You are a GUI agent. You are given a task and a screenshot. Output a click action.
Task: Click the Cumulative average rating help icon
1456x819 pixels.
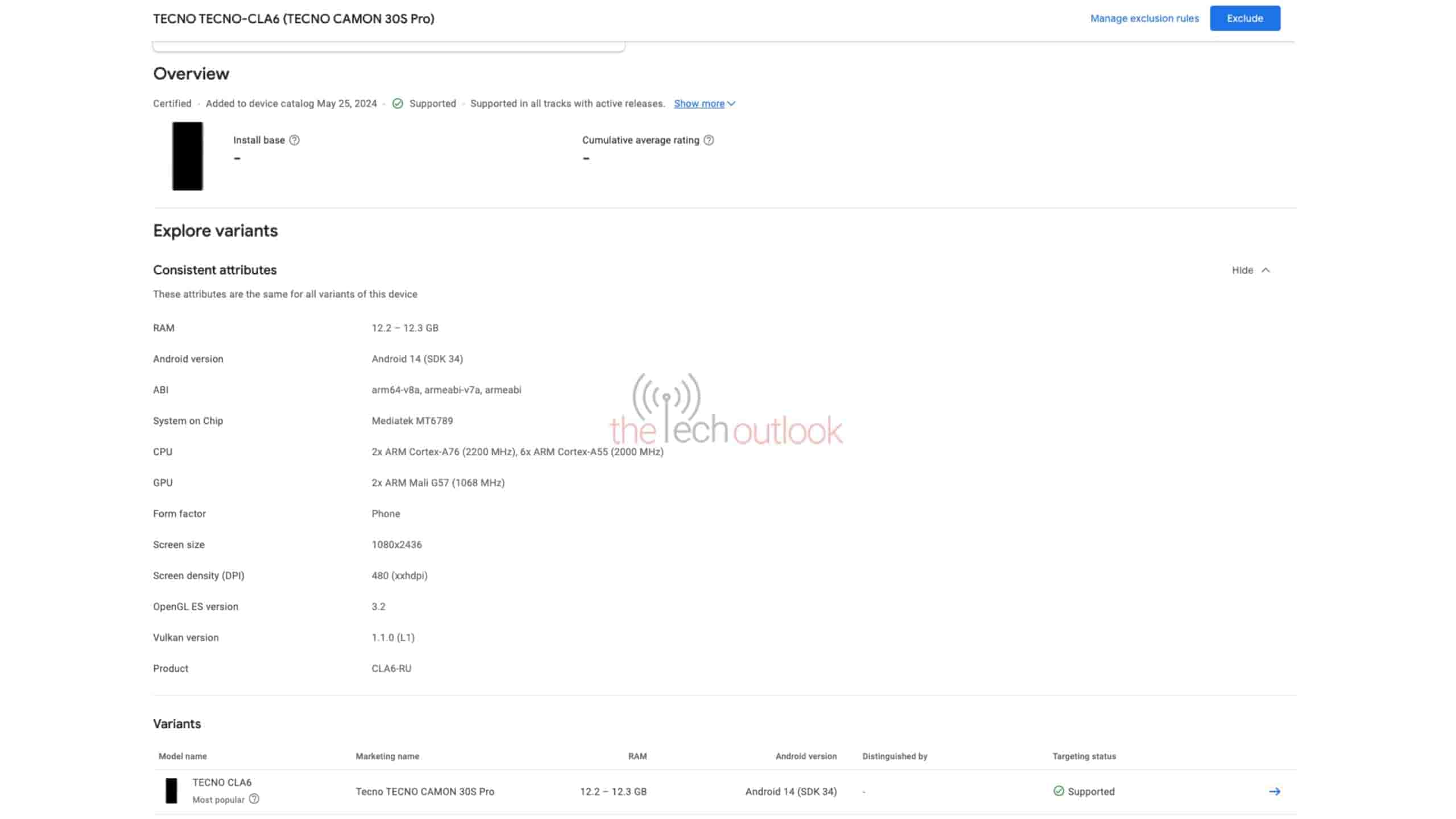click(x=709, y=140)
